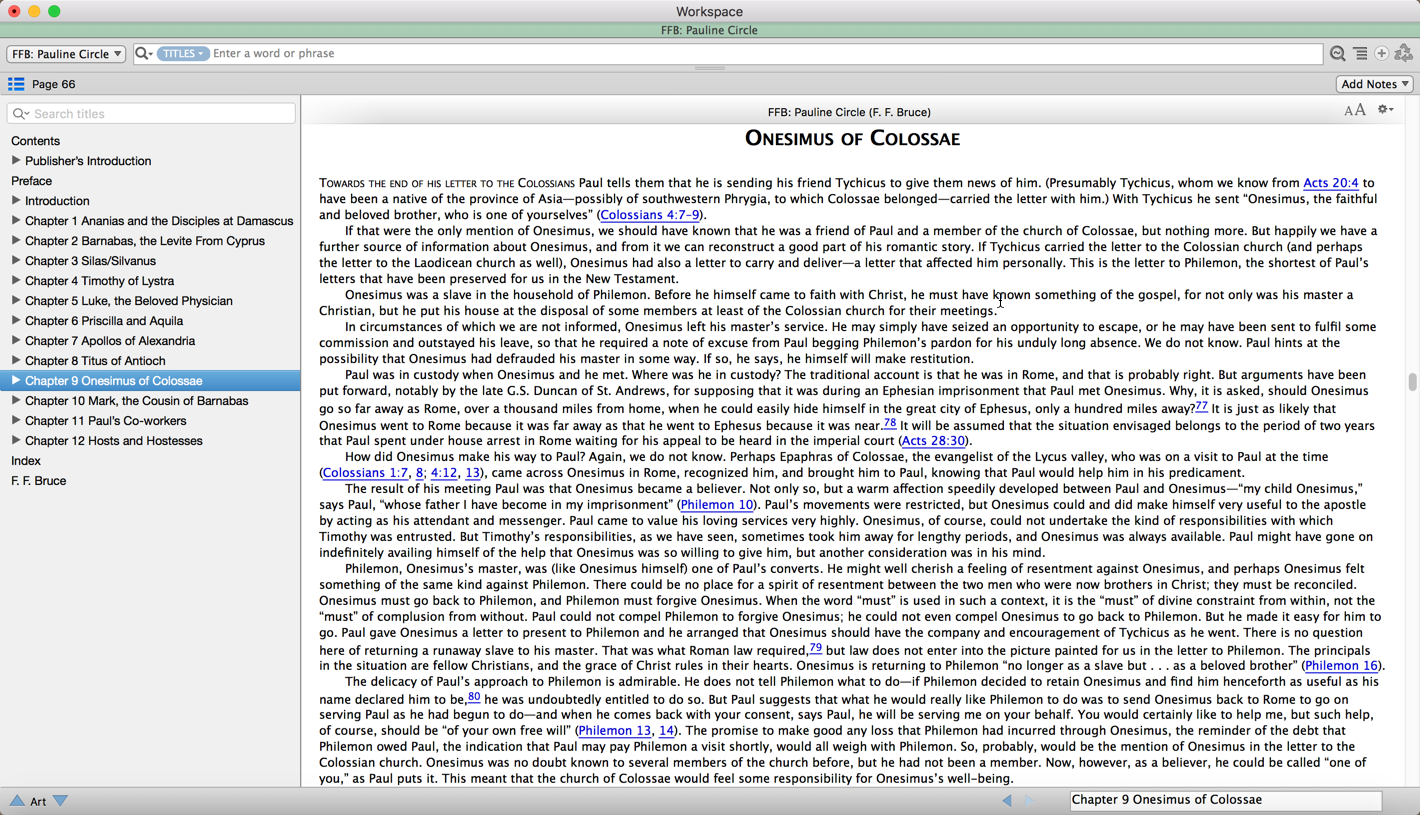Open Chapter 7 Apollos of Alexandria

tap(110, 341)
